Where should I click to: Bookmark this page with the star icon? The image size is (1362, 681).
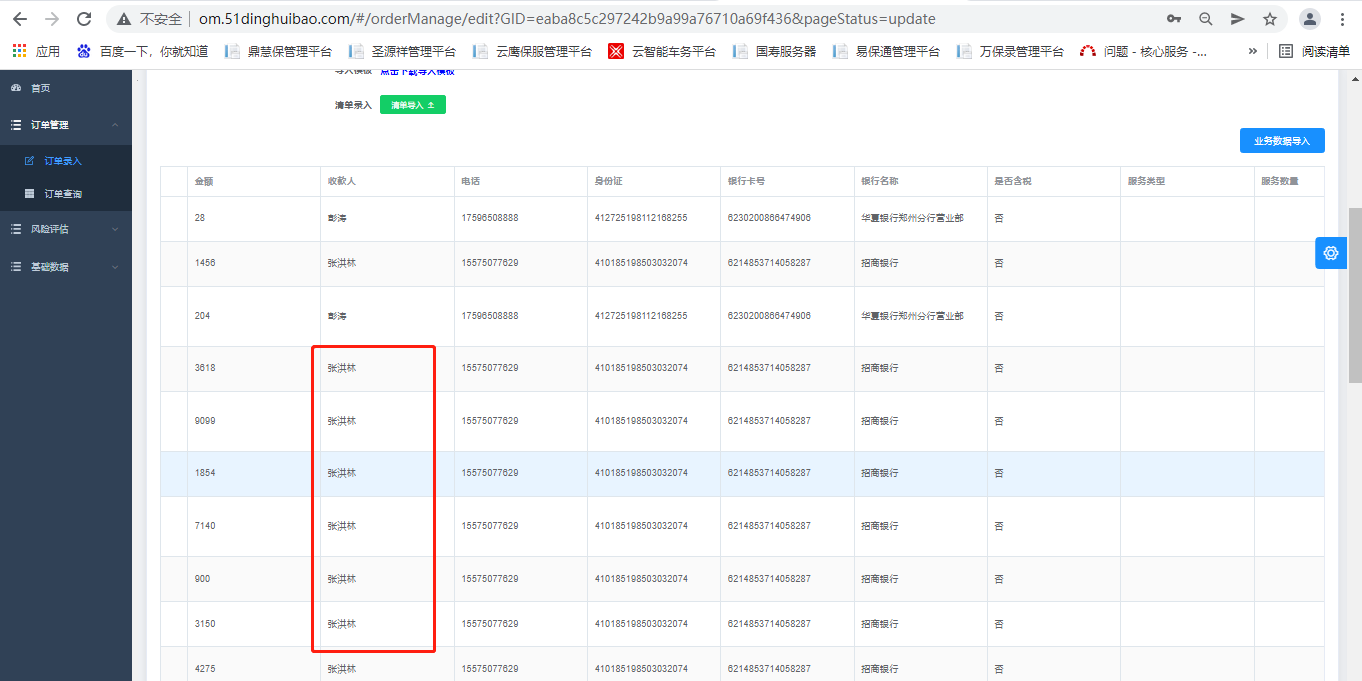coord(1270,19)
